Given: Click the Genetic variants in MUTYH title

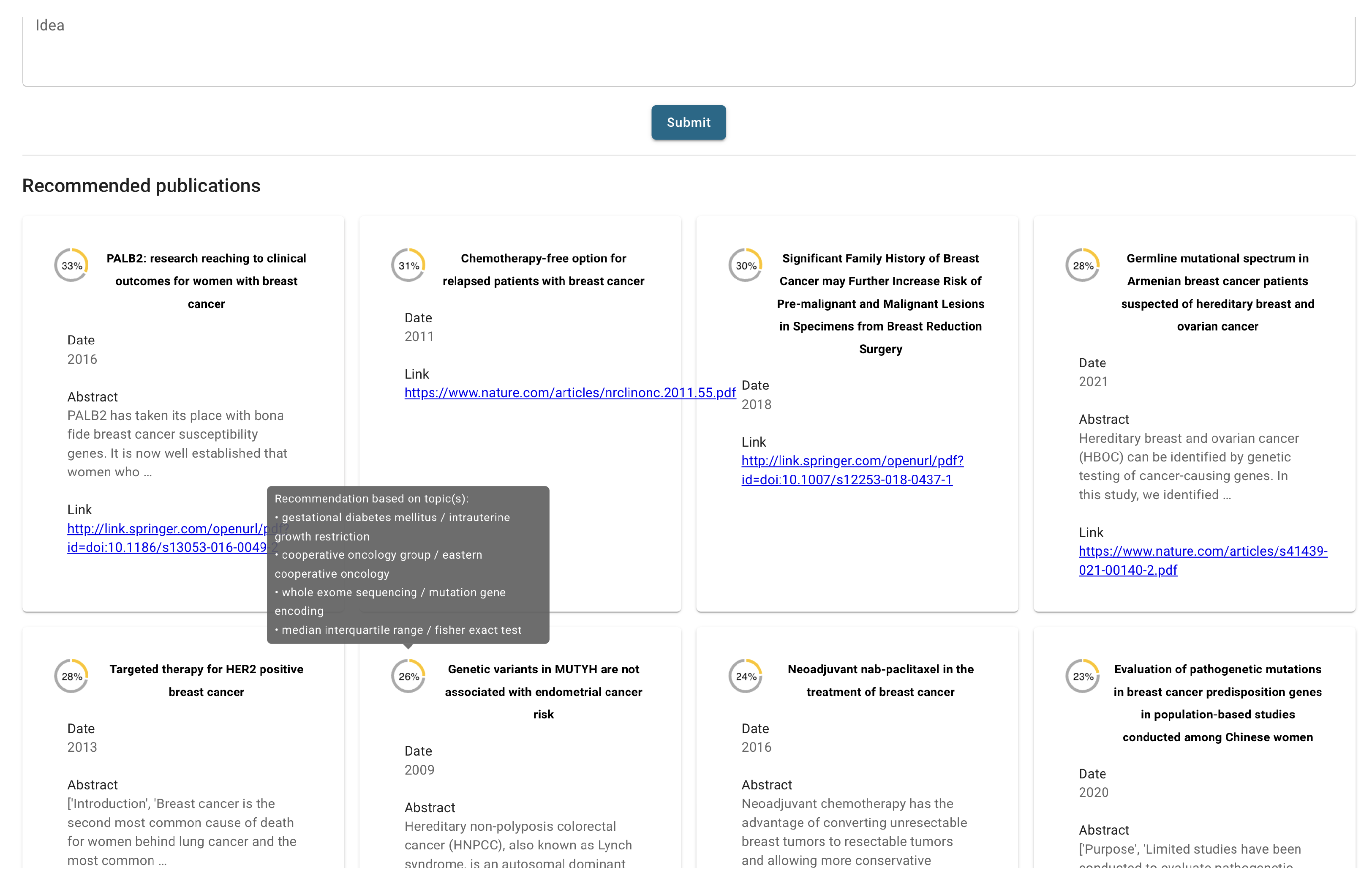Looking at the screenshot, I should pos(543,691).
